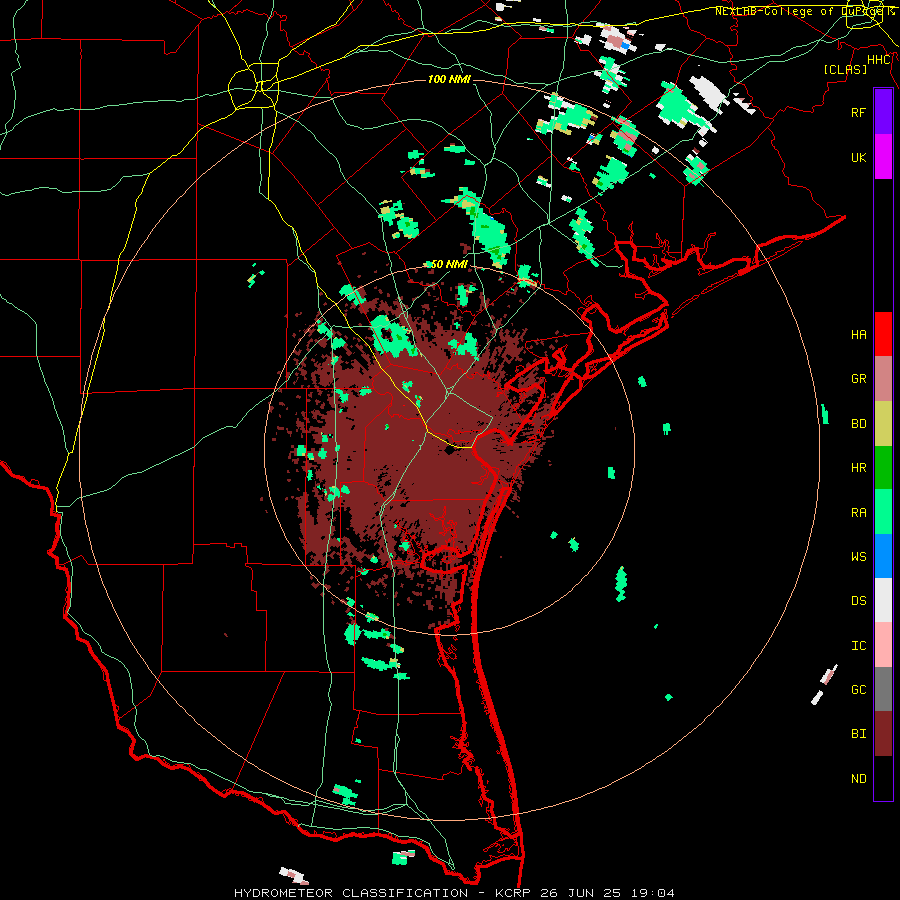Screen dimensions: 900x900
Task: Select the GR graupel color swatch
Action: (883, 378)
